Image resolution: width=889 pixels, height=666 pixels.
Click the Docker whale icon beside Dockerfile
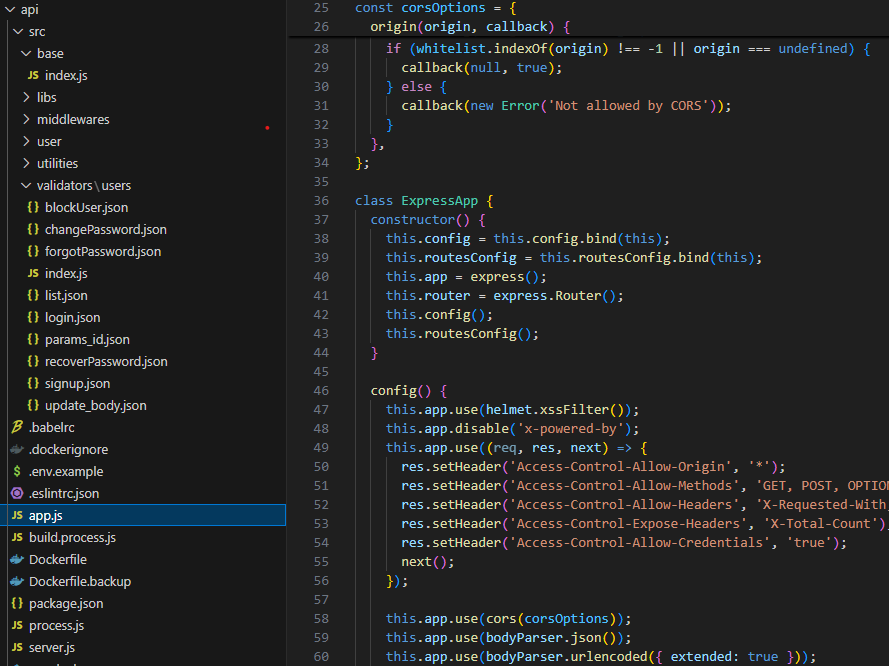pos(17,560)
